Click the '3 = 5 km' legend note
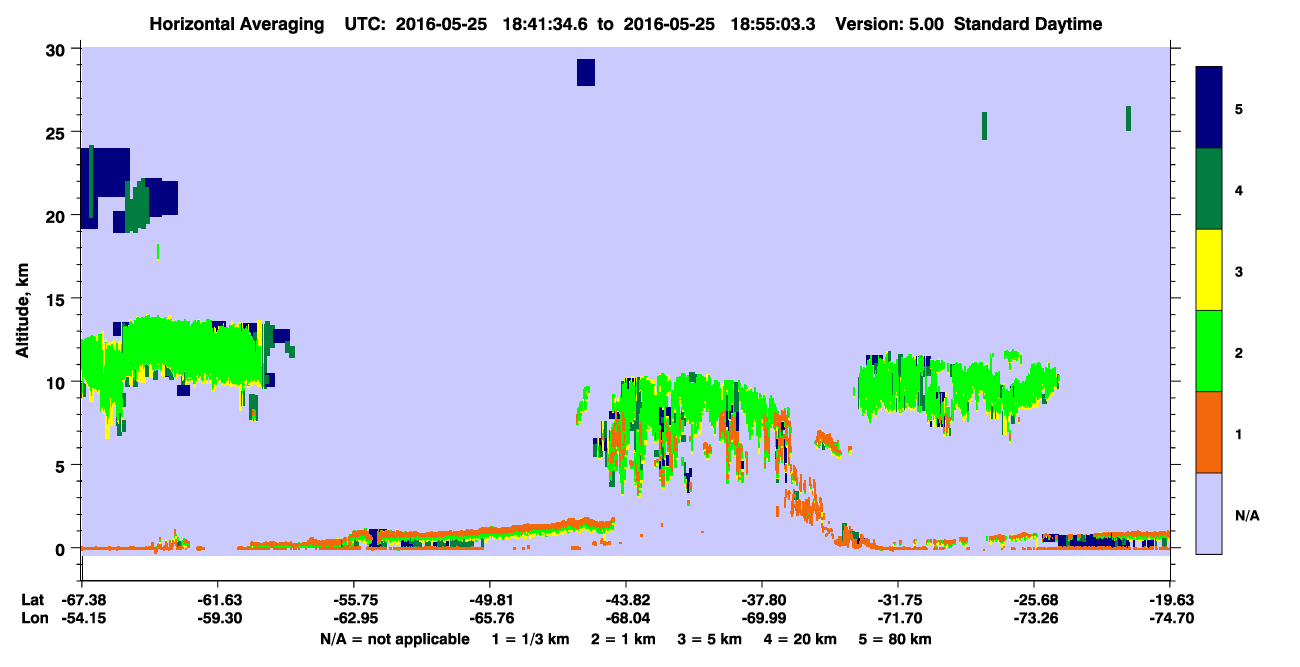 tap(713, 639)
